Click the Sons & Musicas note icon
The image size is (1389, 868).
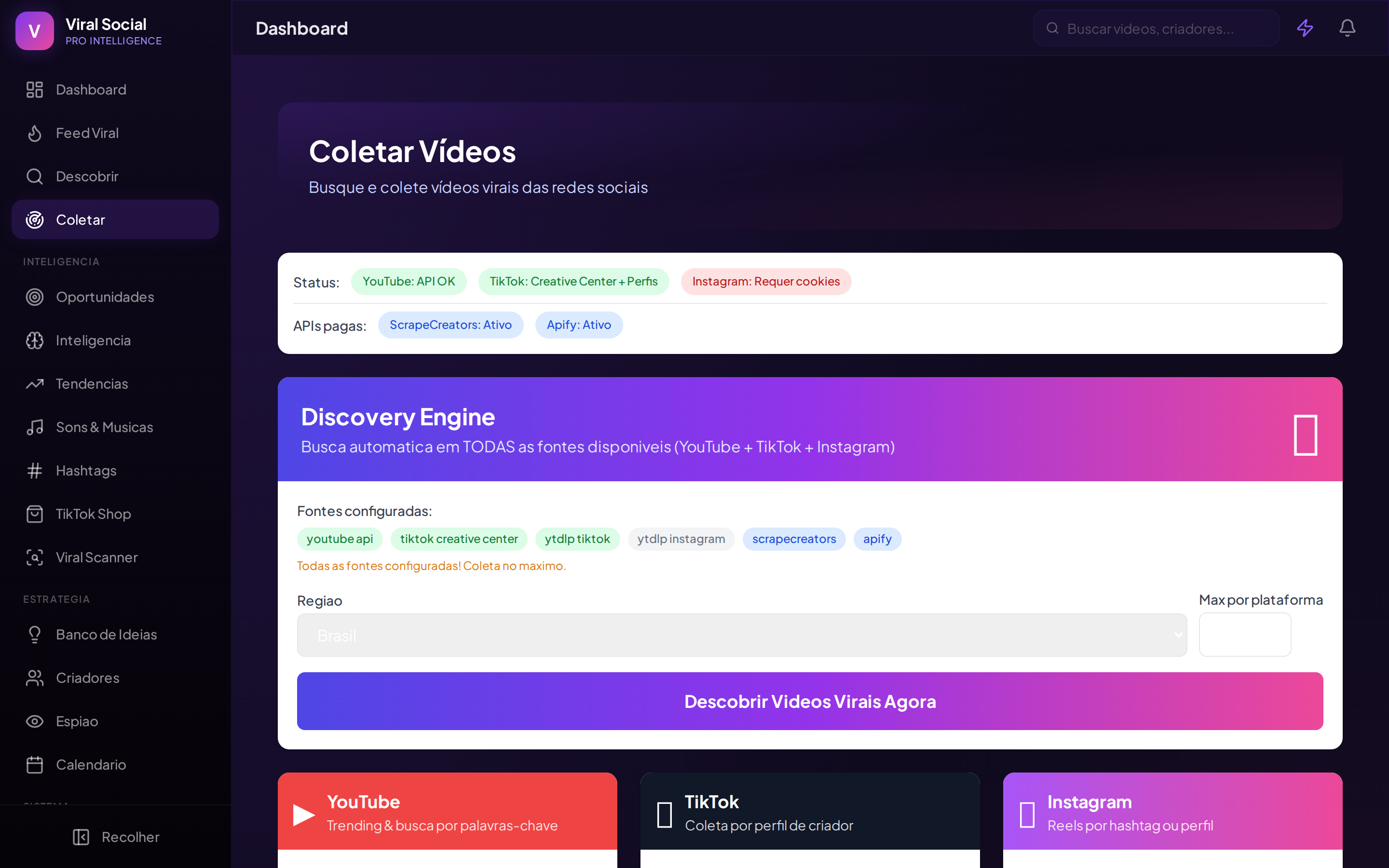[34, 427]
